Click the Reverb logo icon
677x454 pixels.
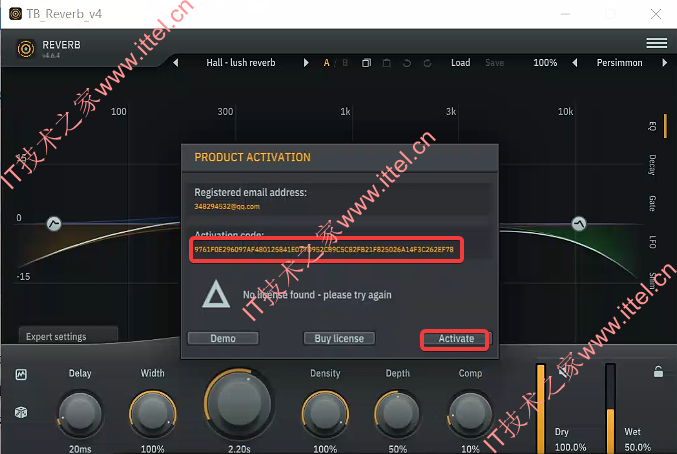pos(26,49)
